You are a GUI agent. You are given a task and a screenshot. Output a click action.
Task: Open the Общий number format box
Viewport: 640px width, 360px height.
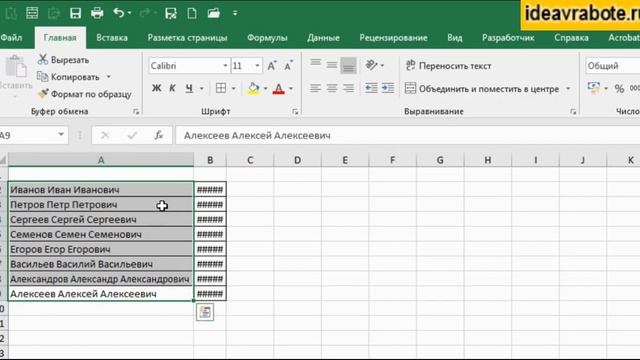tap(613, 66)
